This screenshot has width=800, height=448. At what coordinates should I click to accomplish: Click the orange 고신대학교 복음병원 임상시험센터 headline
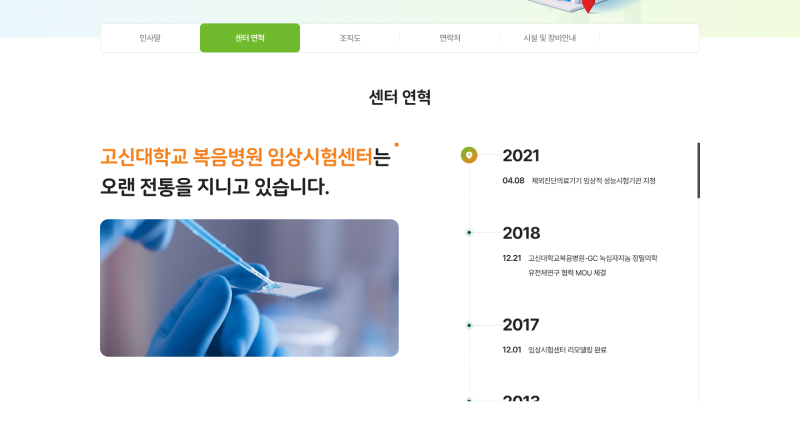[x=237, y=156]
